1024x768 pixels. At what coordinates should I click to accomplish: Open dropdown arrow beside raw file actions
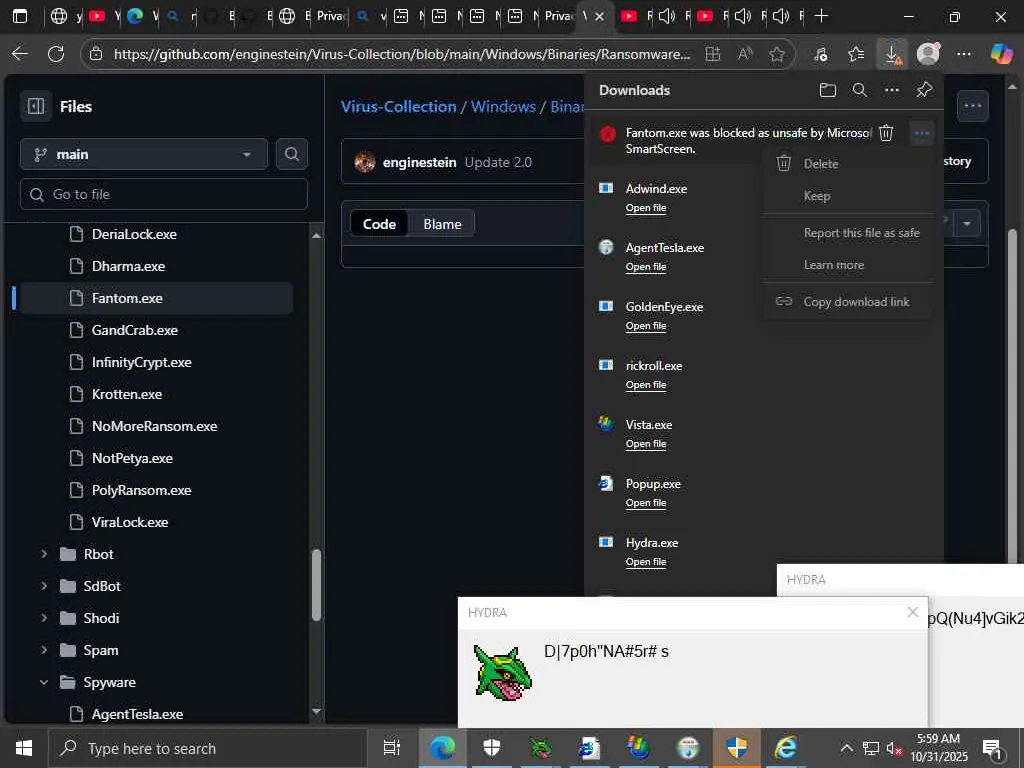[x=967, y=223]
